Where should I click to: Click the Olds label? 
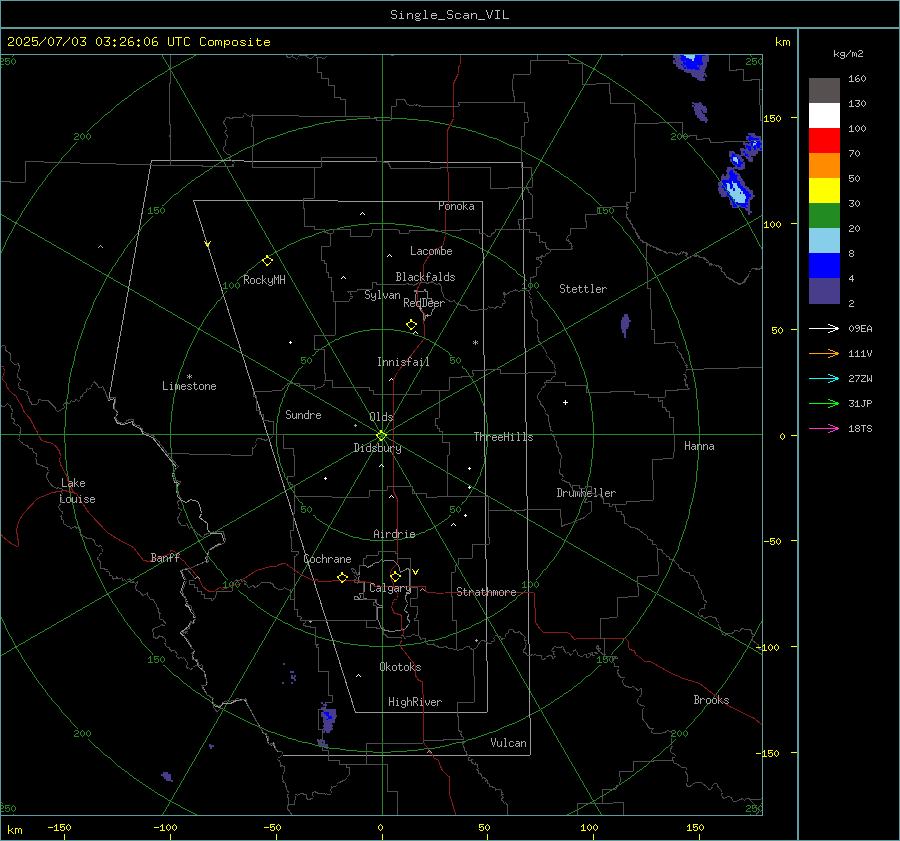pyautogui.click(x=381, y=417)
